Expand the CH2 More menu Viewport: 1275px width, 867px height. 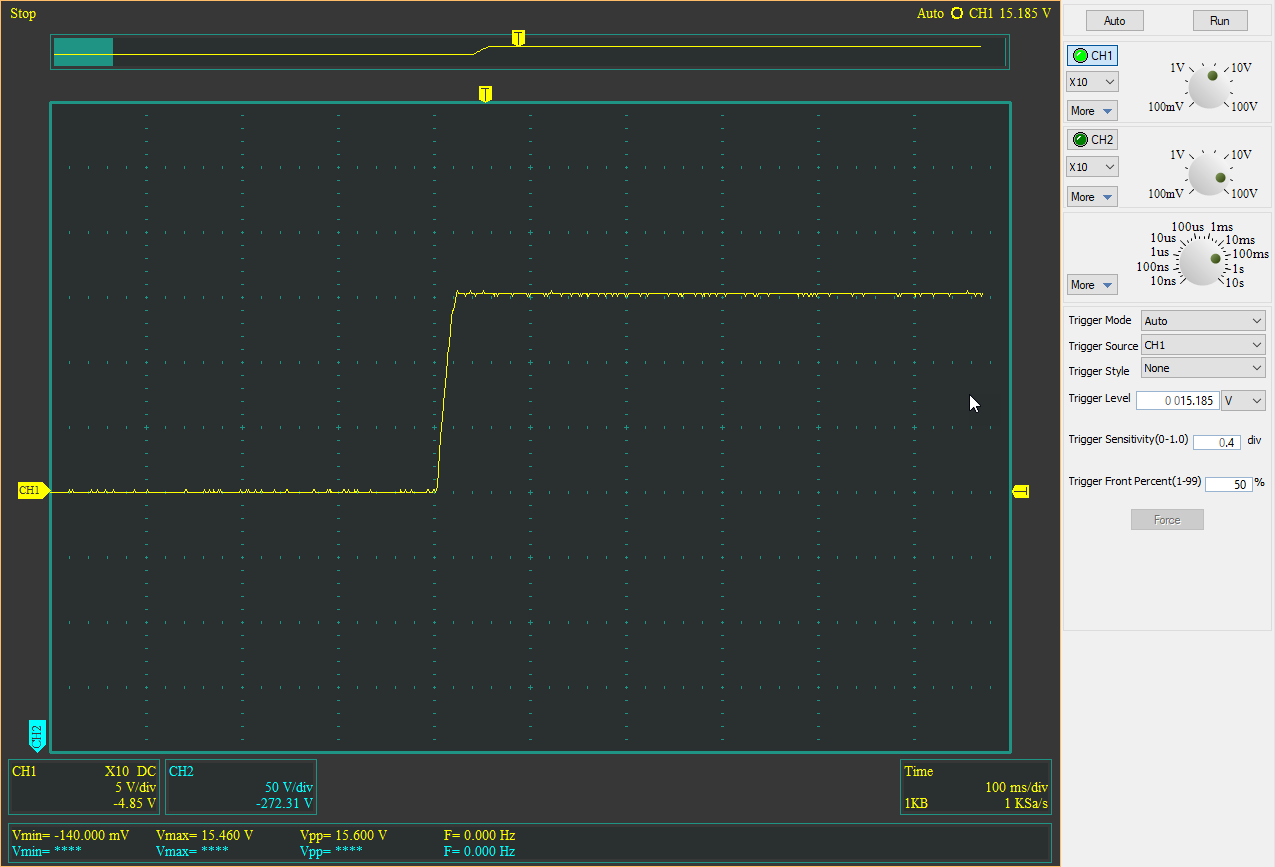coord(1092,197)
